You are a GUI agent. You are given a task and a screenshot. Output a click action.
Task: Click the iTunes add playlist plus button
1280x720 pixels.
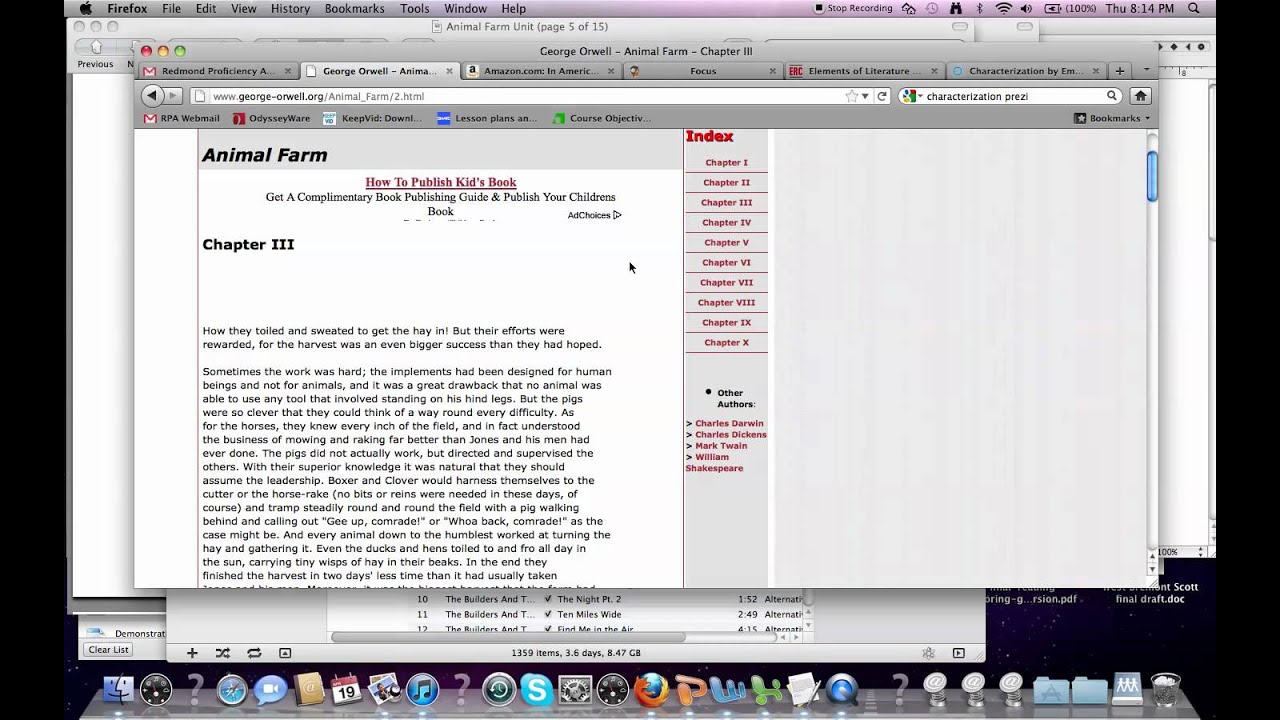tap(192, 653)
